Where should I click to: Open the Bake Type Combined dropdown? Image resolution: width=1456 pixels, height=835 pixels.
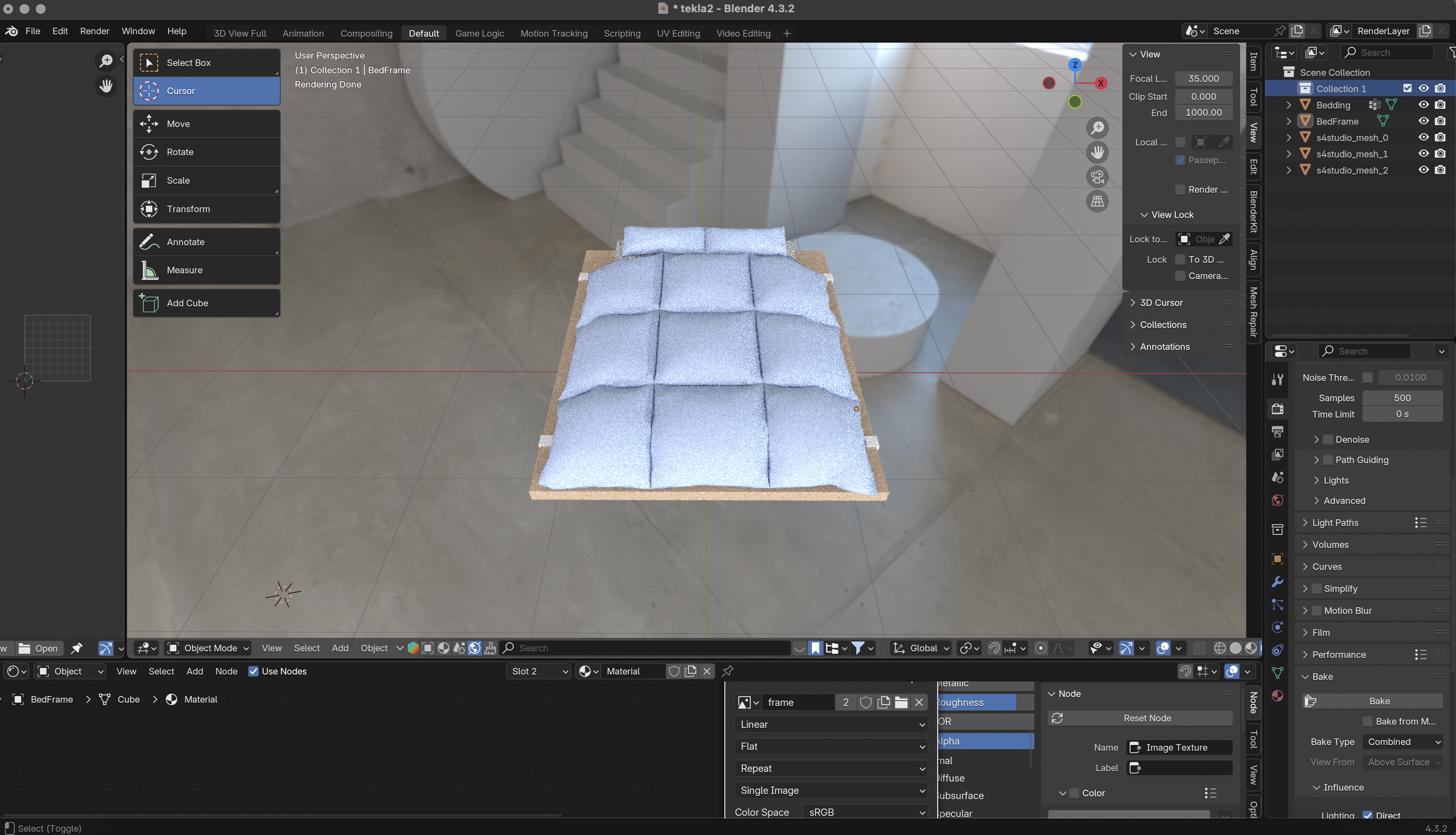pos(1404,742)
